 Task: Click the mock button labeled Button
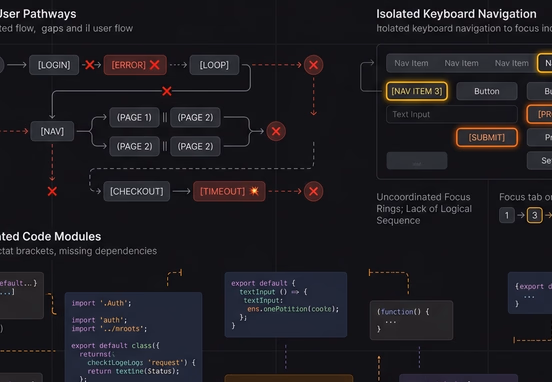click(x=487, y=91)
